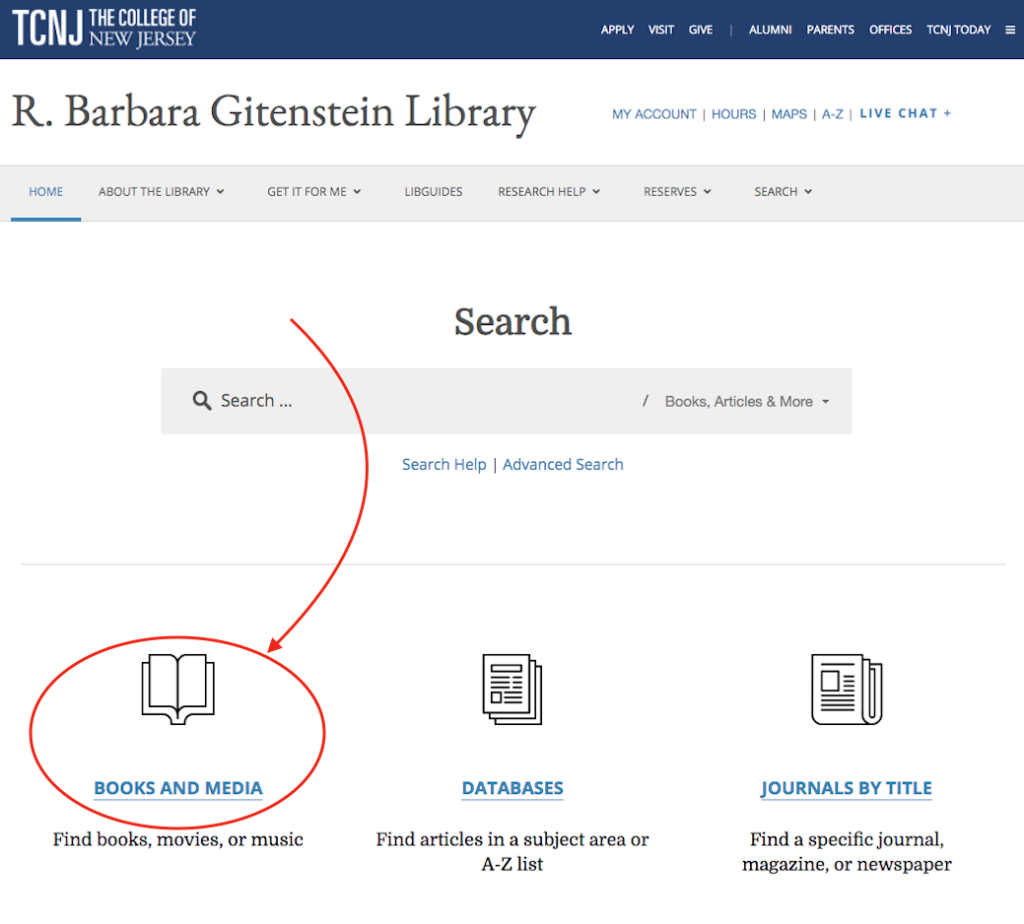Start a Live Chat
1024x924 pixels.
[905, 114]
